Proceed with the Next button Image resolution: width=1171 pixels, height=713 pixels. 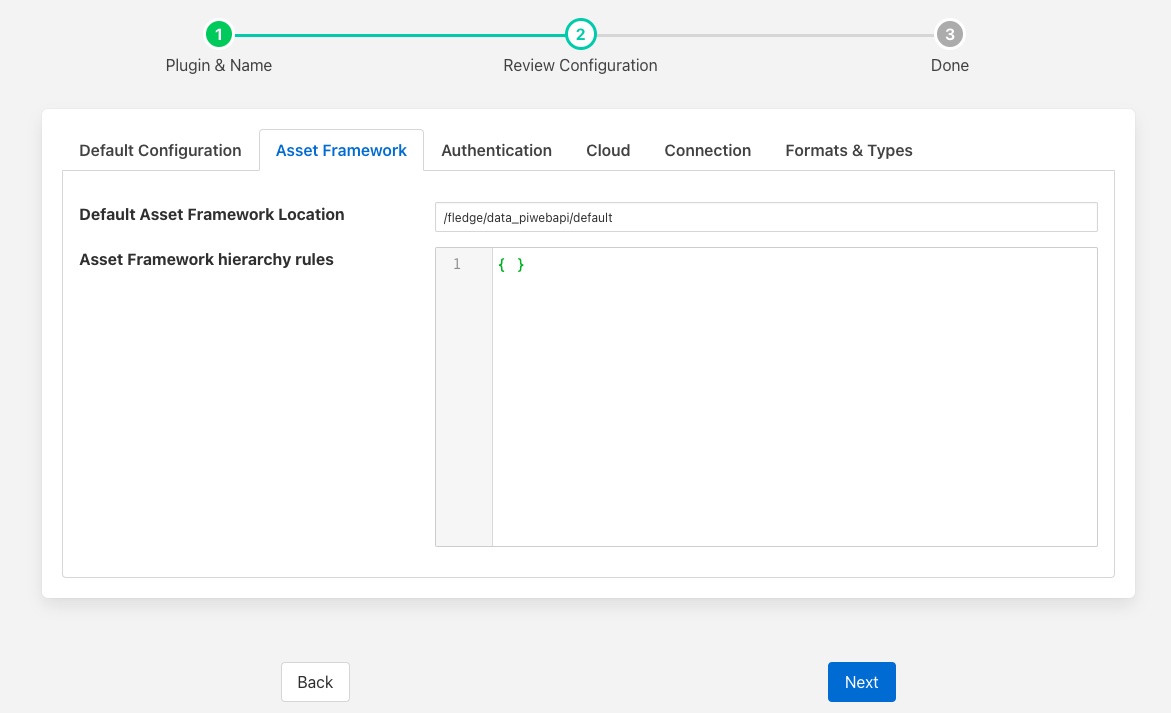pyautogui.click(x=862, y=682)
